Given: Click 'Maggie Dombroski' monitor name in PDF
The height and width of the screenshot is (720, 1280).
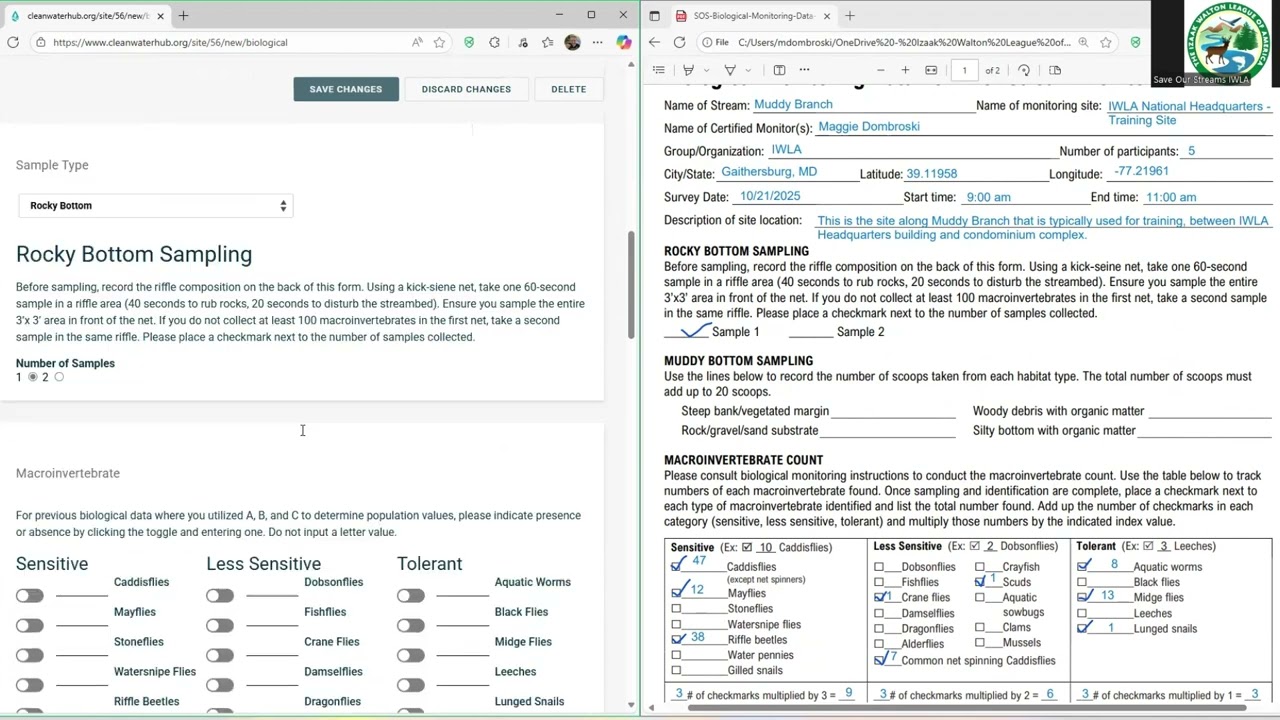Looking at the screenshot, I should coord(869,126).
